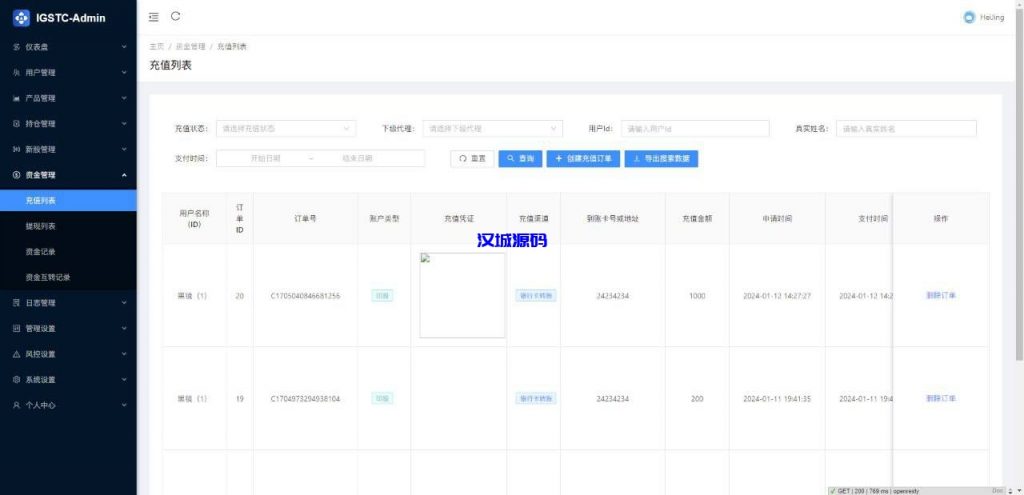Click the 个人中心 person icon in sidebar
Viewport: 1024px width, 495px height.
(16, 405)
